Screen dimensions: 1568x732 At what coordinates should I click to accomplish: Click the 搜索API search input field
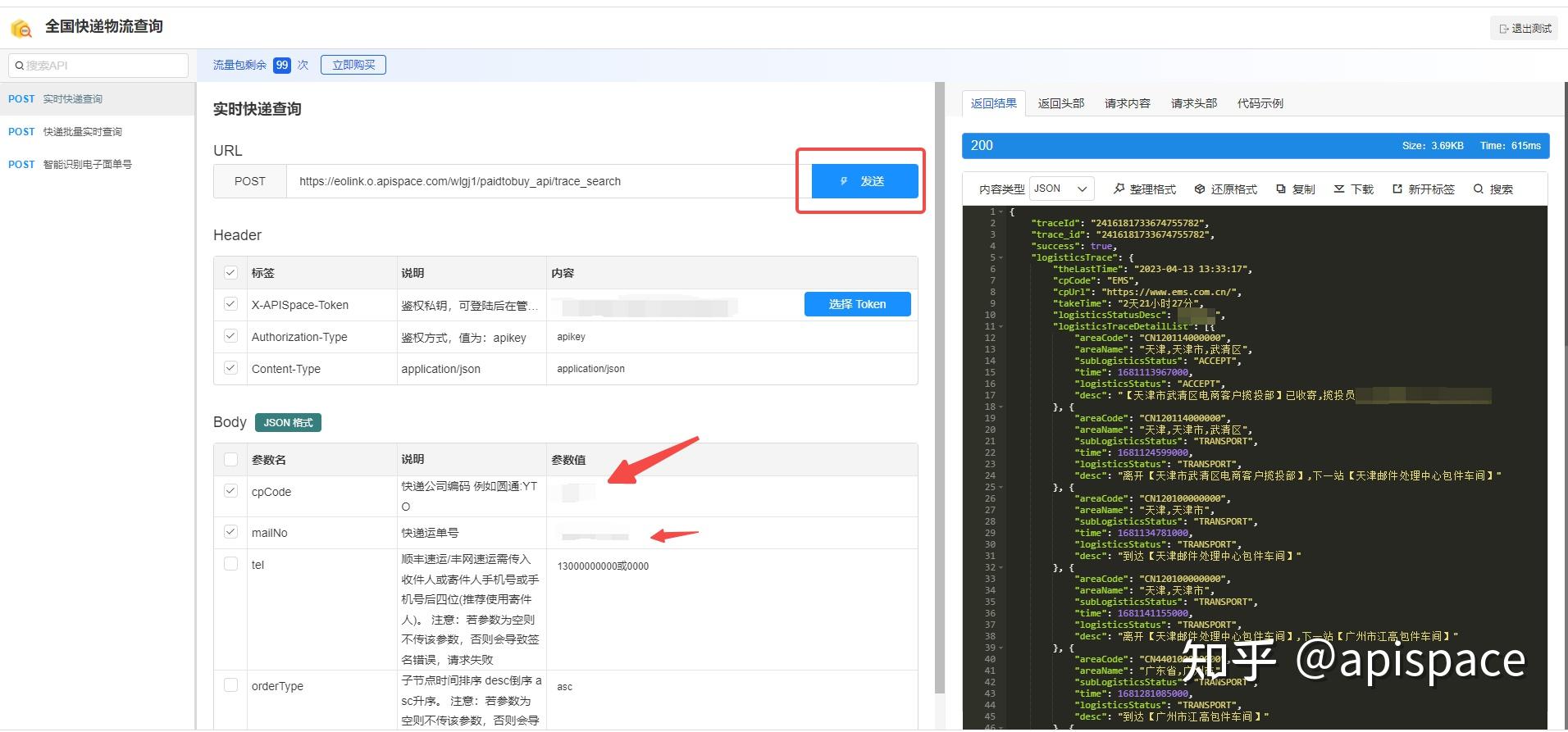tap(98, 66)
